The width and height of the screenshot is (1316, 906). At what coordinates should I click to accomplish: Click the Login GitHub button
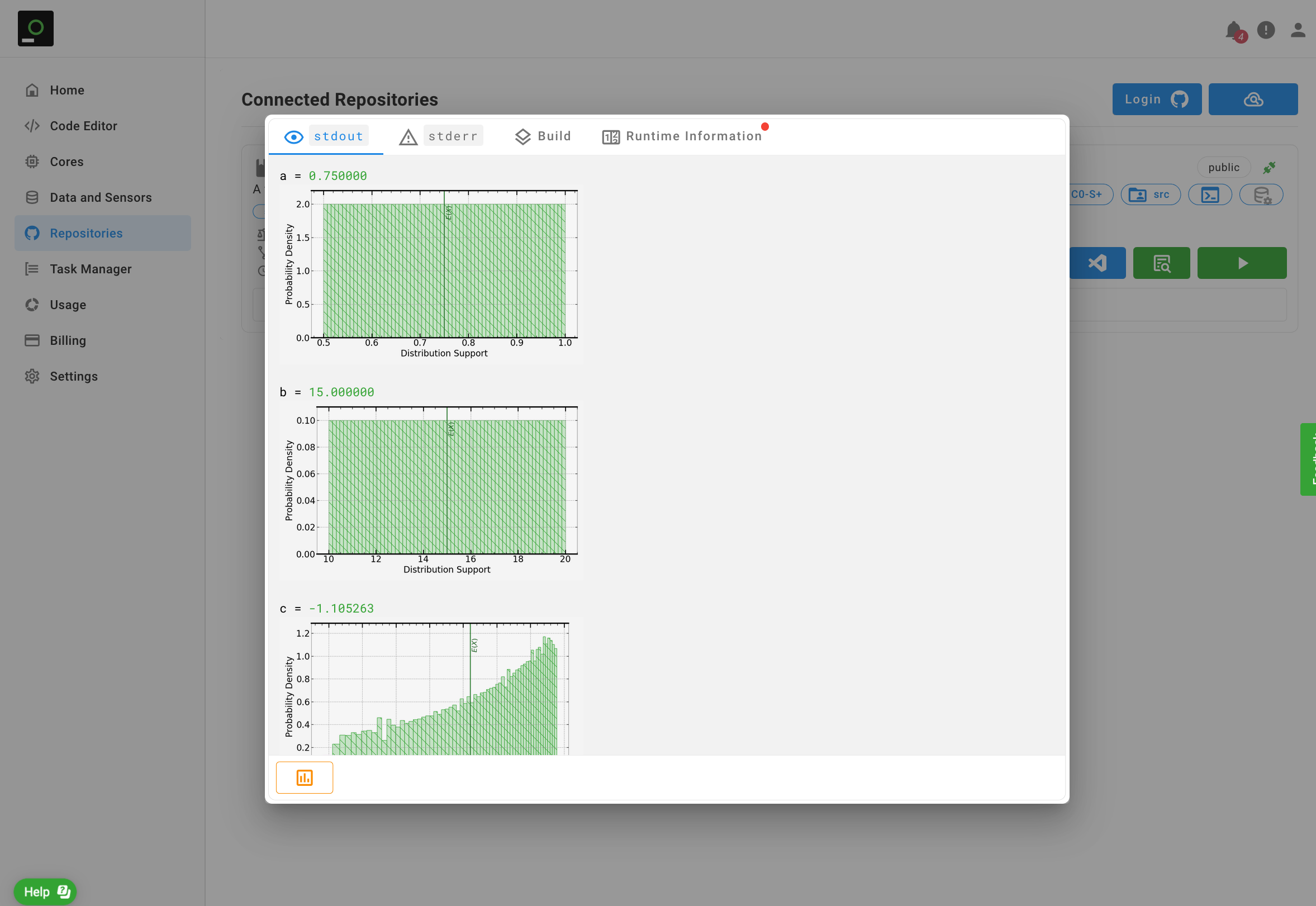click(1156, 99)
